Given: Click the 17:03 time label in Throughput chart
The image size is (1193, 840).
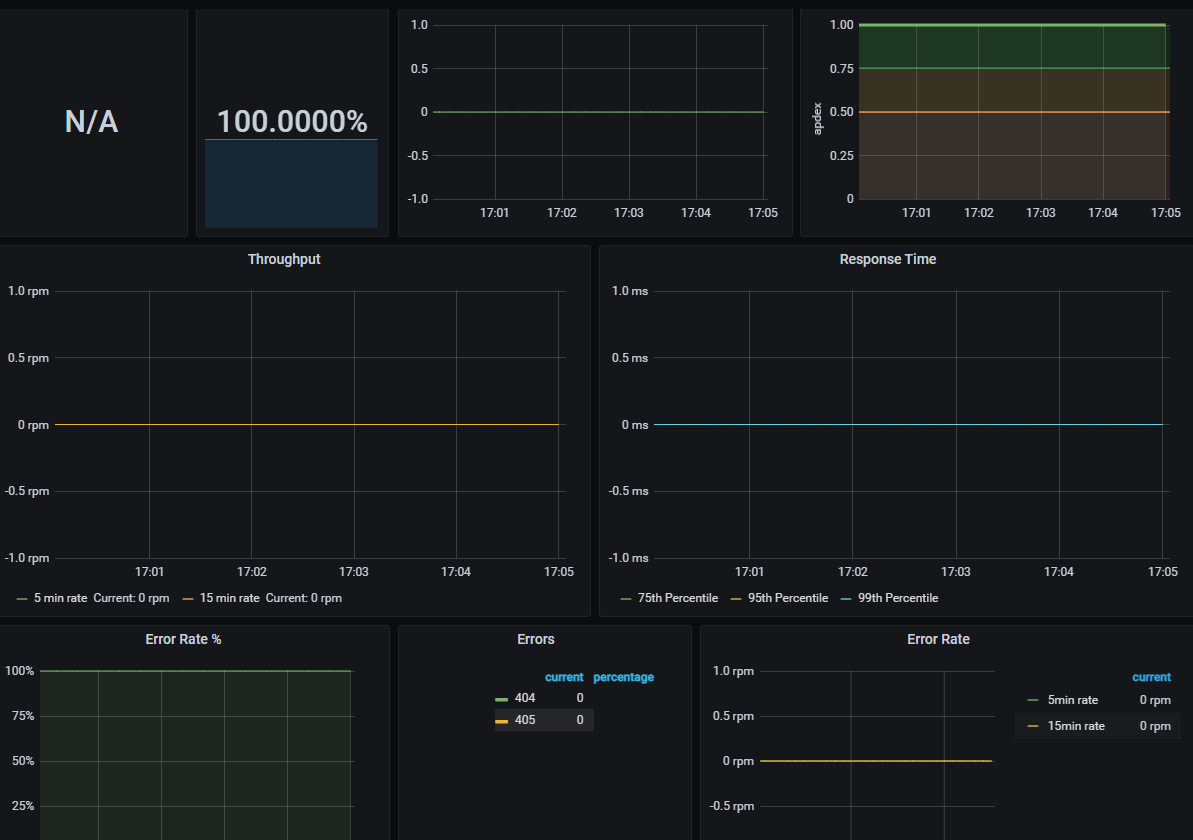Looking at the screenshot, I should coord(354,571).
